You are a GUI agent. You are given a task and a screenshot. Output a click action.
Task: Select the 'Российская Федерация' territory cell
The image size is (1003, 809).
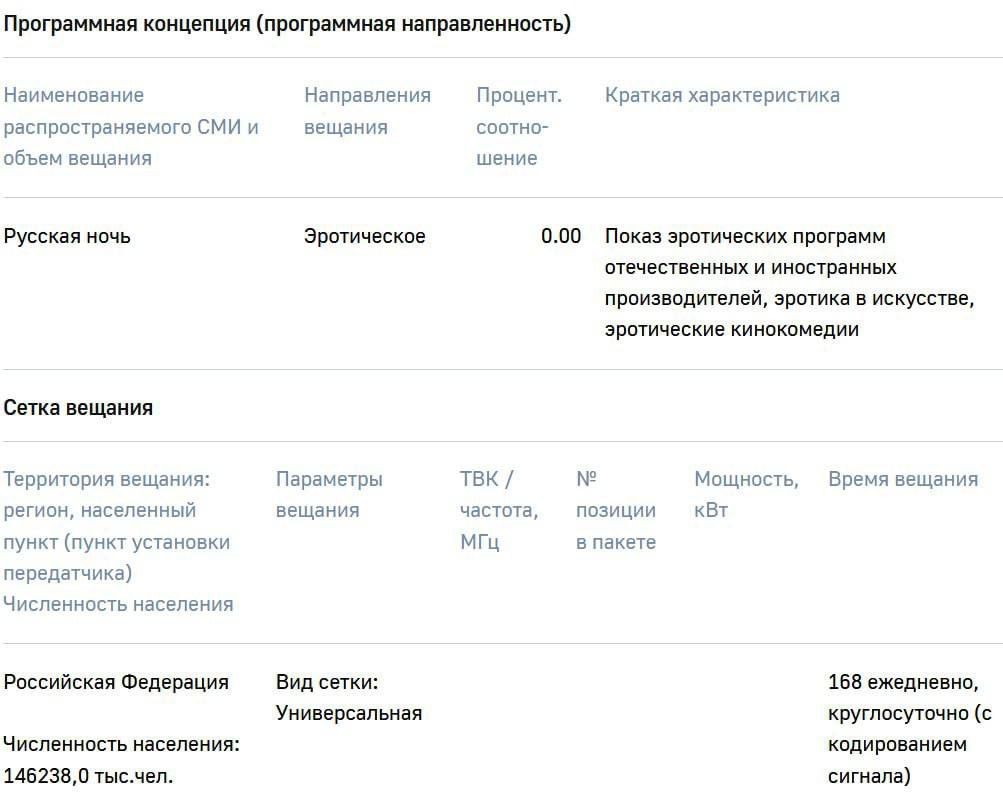pos(116,682)
